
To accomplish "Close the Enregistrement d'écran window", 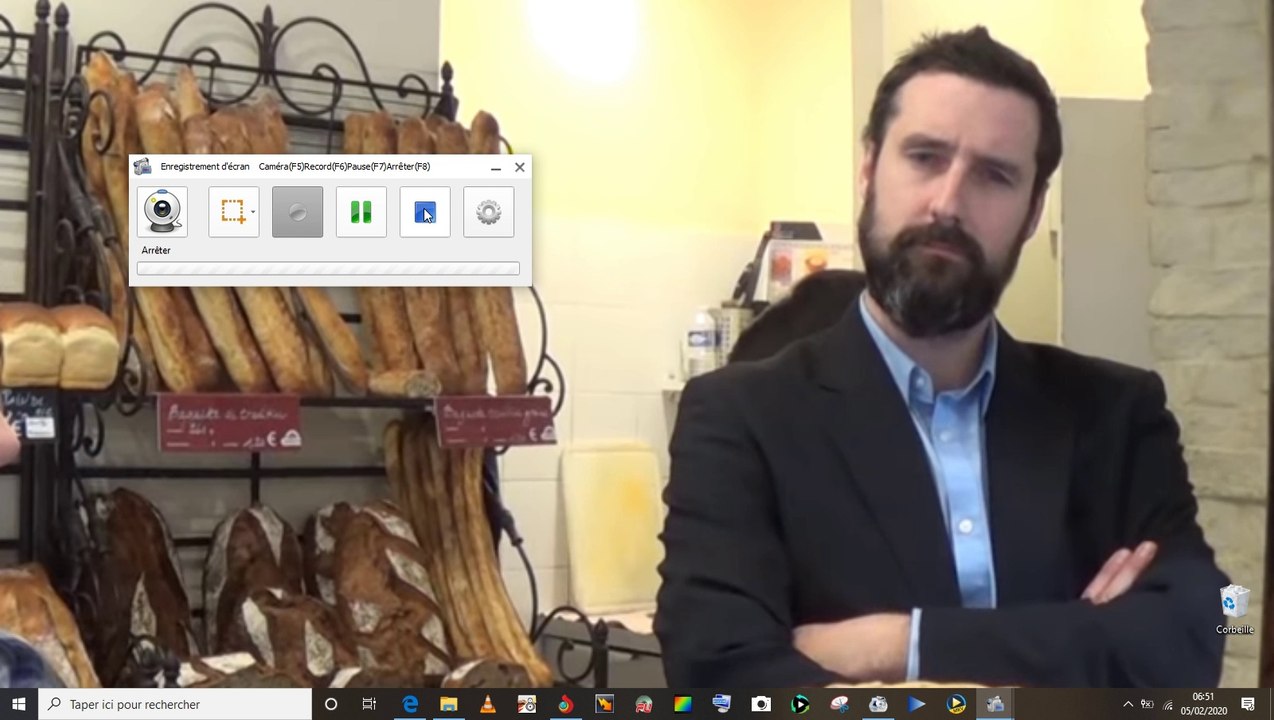I will click(520, 167).
